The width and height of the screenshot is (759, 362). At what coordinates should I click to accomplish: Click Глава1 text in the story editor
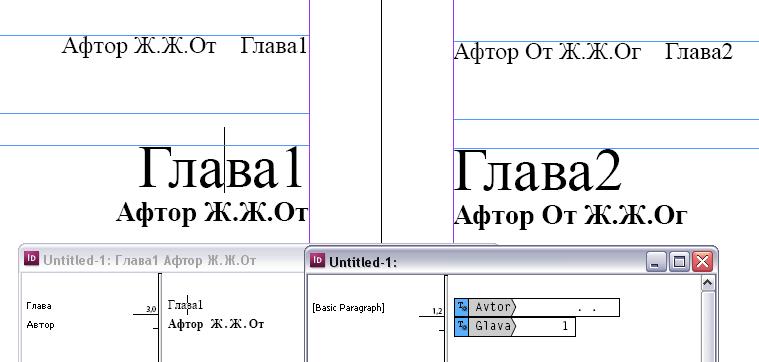tap(185, 305)
